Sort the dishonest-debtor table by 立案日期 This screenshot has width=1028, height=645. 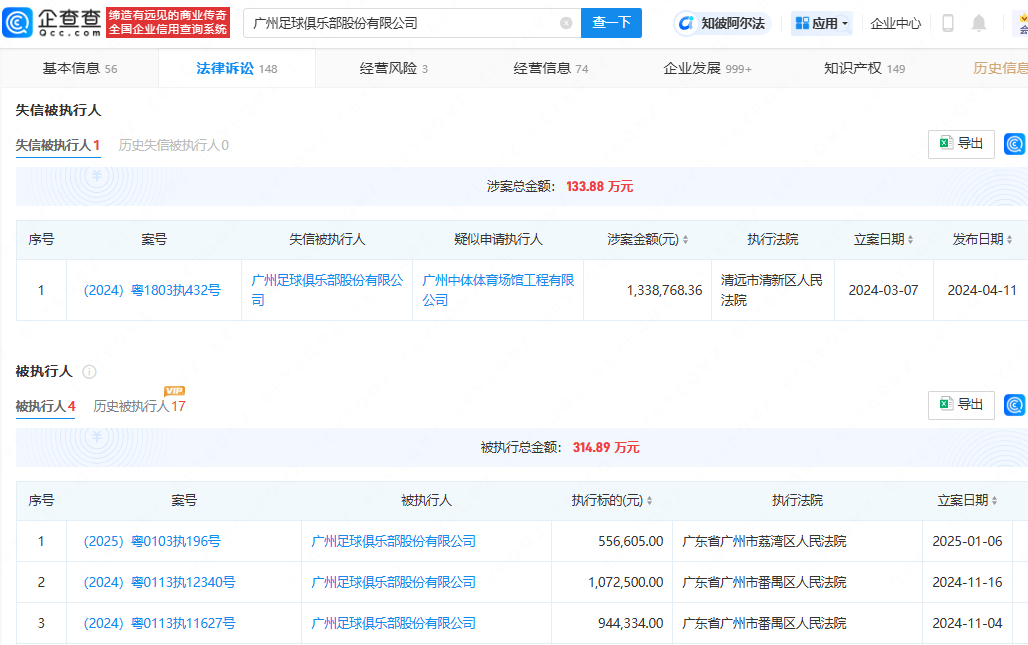(x=911, y=240)
